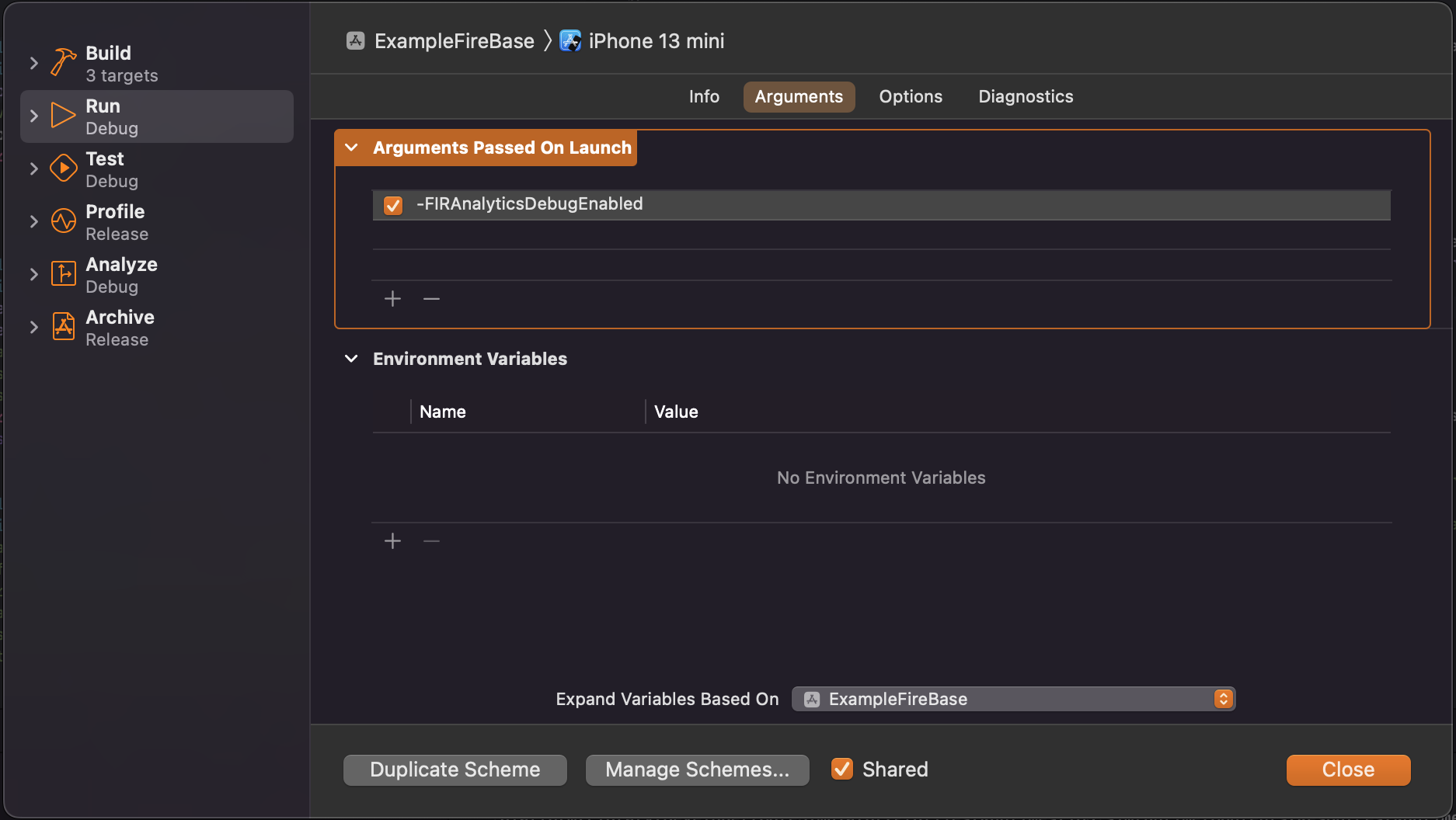Collapse Arguments Passed On Launch section

tap(351, 148)
